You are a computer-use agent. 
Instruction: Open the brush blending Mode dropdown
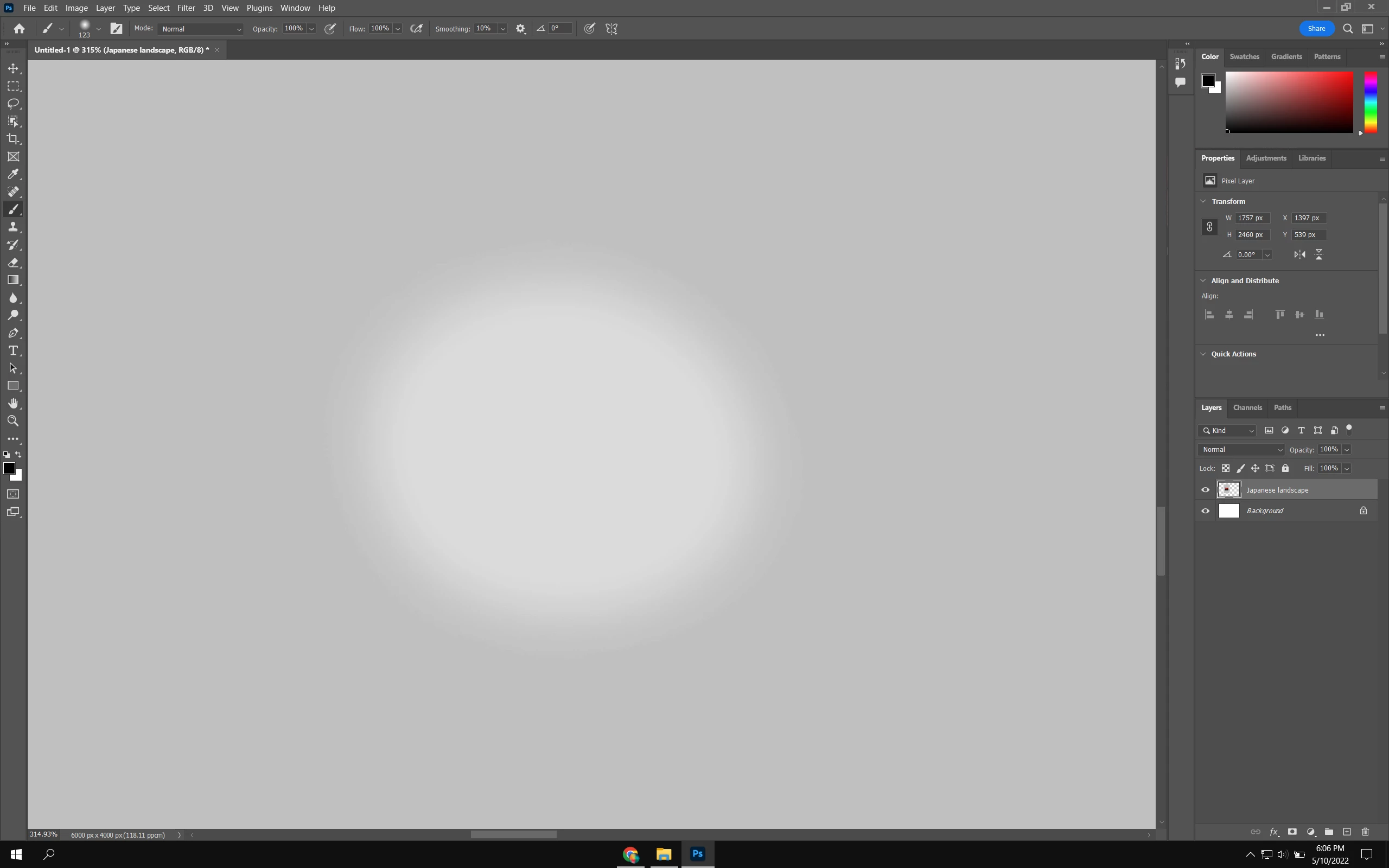pos(200,29)
